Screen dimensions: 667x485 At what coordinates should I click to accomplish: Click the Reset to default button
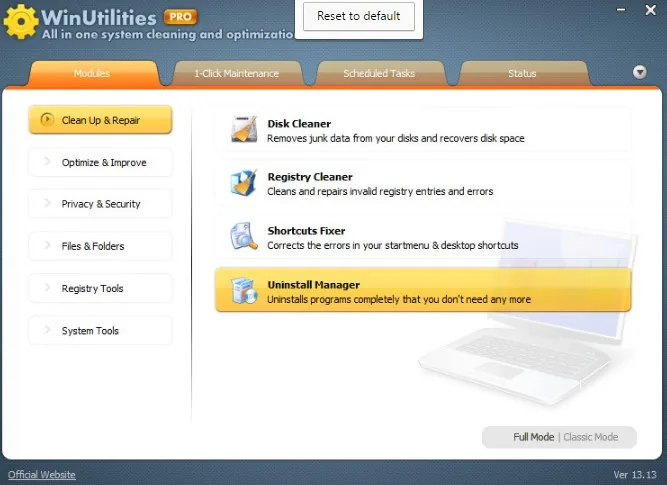359,16
